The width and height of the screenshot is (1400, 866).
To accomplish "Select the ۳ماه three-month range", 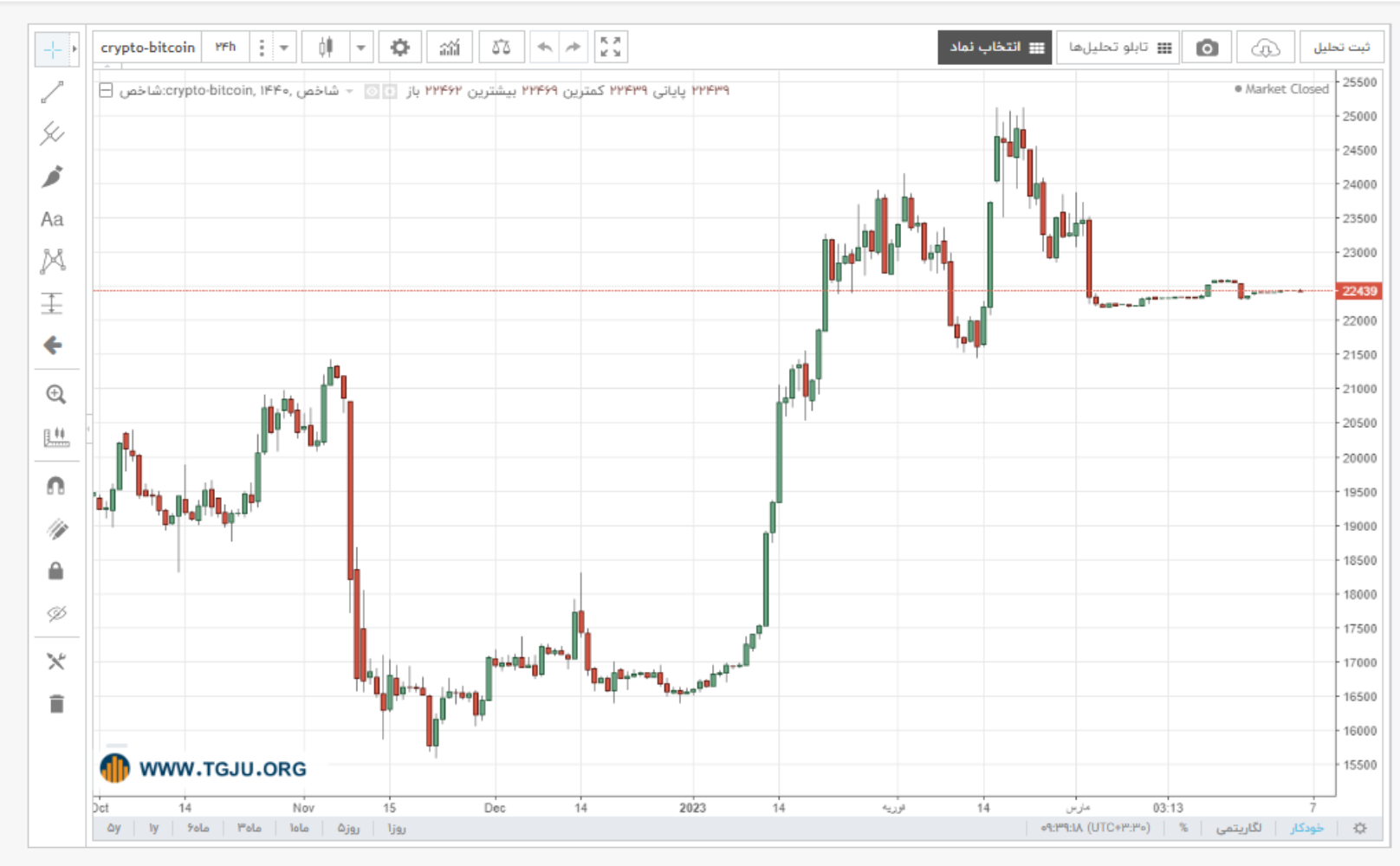I will [x=250, y=828].
